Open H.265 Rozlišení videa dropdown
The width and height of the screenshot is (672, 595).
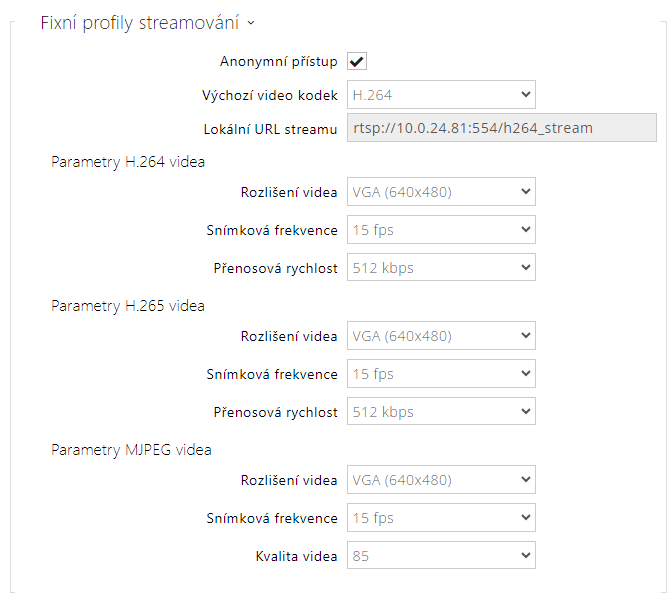(441, 336)
